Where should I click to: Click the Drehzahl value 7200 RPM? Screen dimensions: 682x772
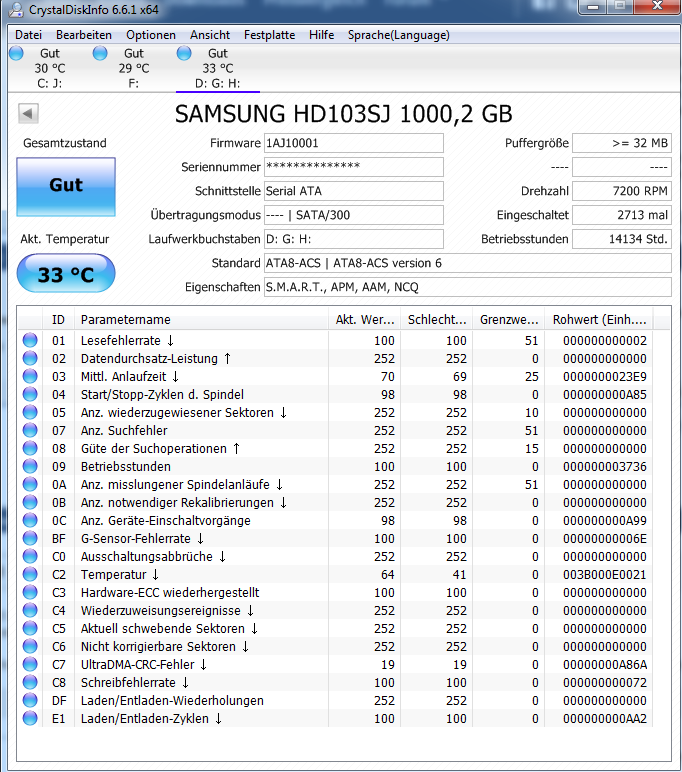point(621,191)
